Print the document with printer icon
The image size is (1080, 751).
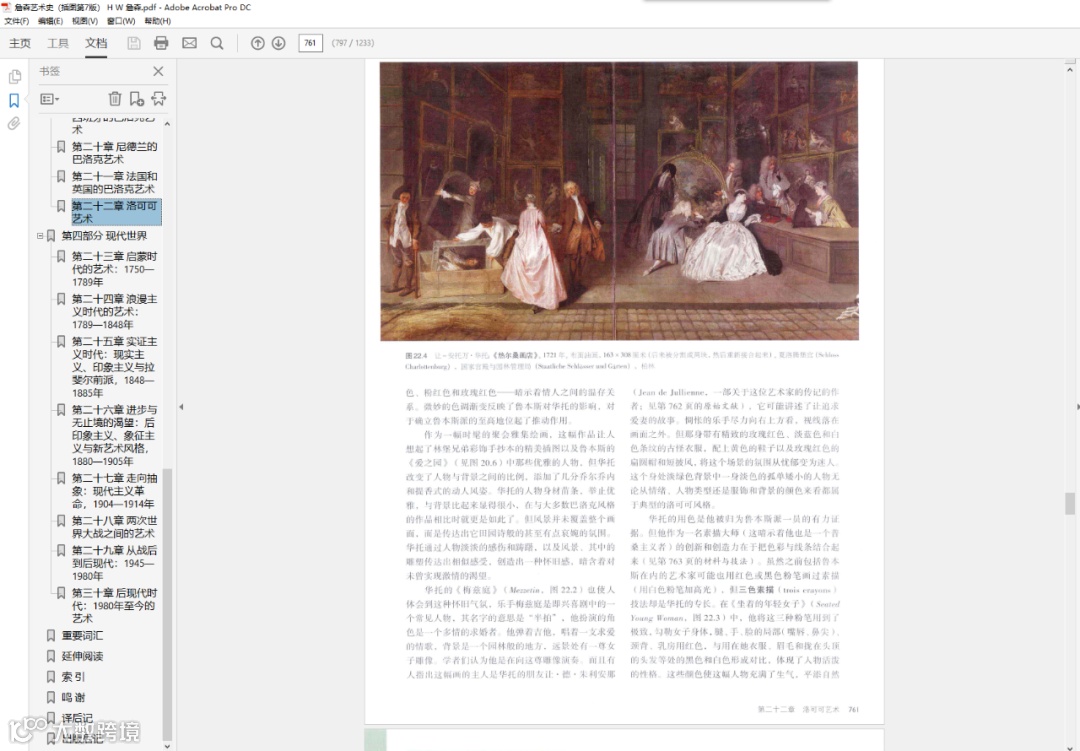pos(161,43)
